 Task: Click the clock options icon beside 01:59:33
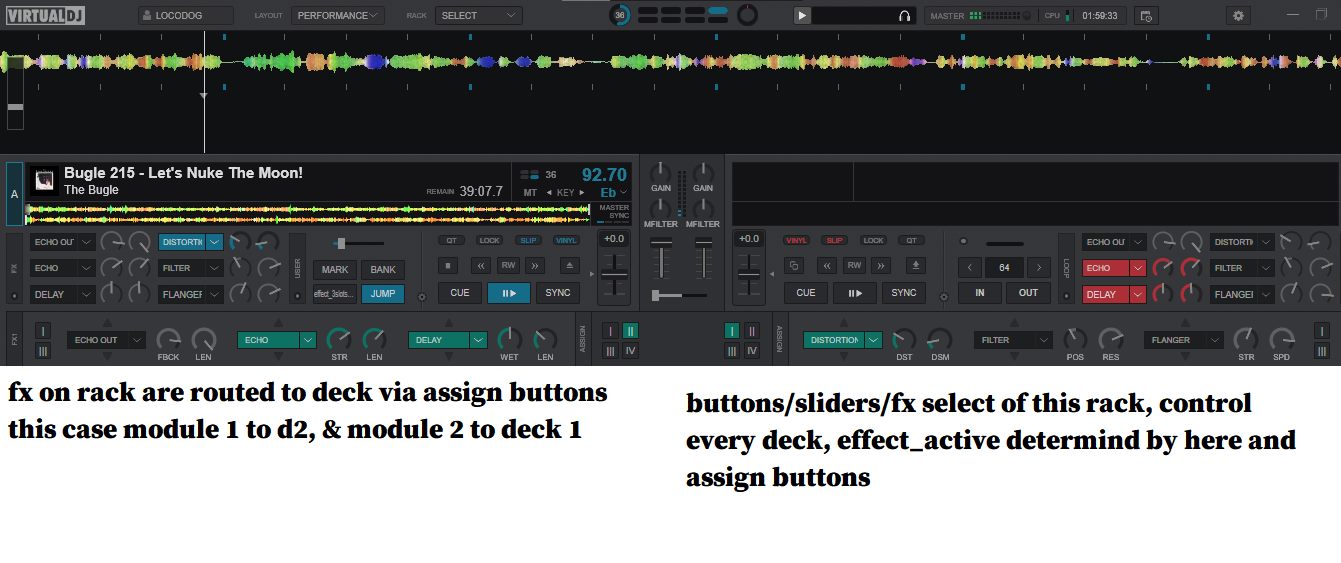click(1146, 15)
